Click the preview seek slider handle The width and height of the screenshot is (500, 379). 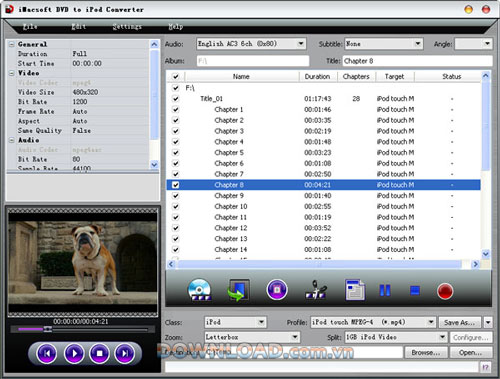[48, 329]
